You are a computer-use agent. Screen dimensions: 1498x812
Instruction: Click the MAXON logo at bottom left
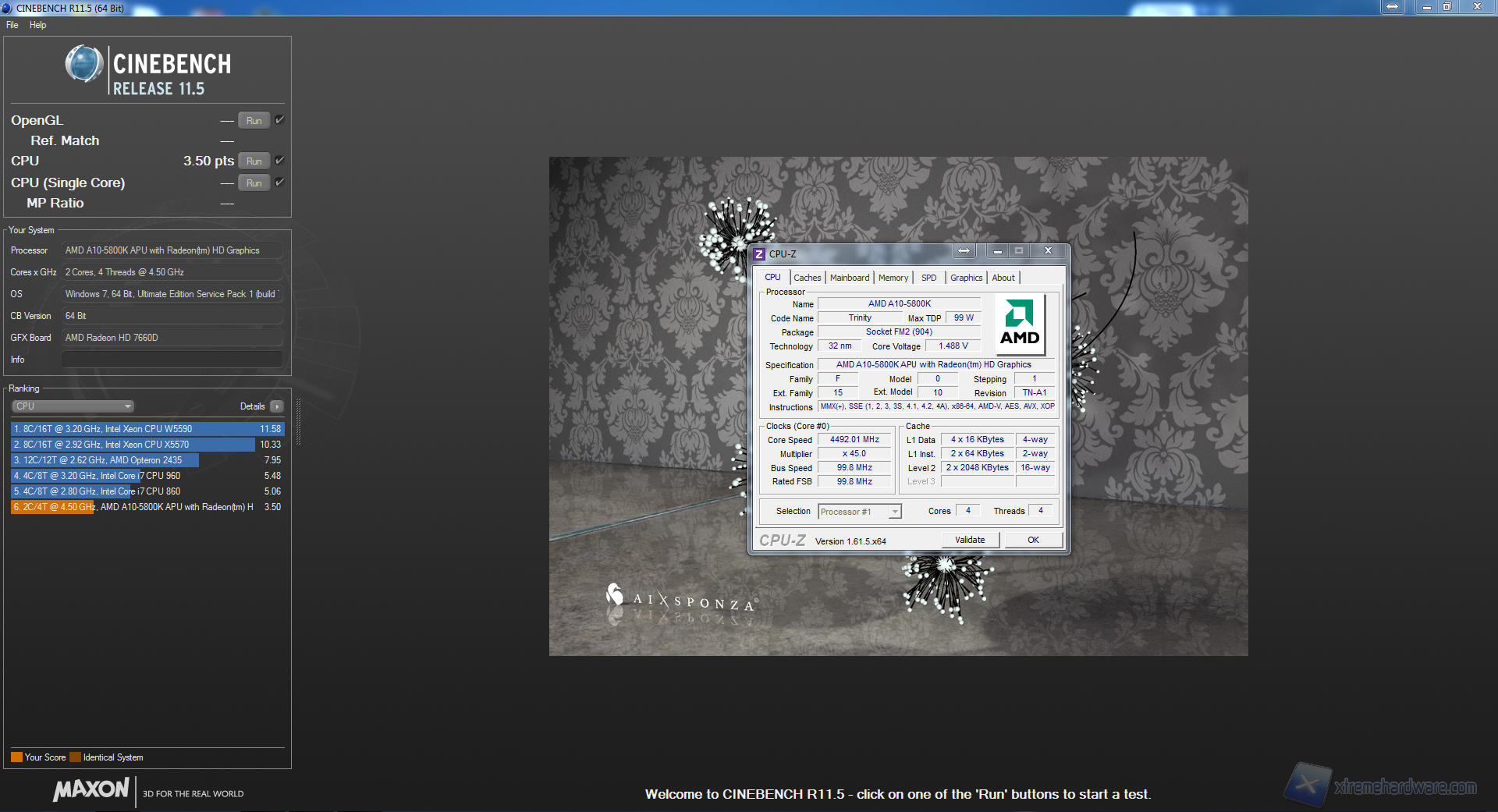pos(91,789)
